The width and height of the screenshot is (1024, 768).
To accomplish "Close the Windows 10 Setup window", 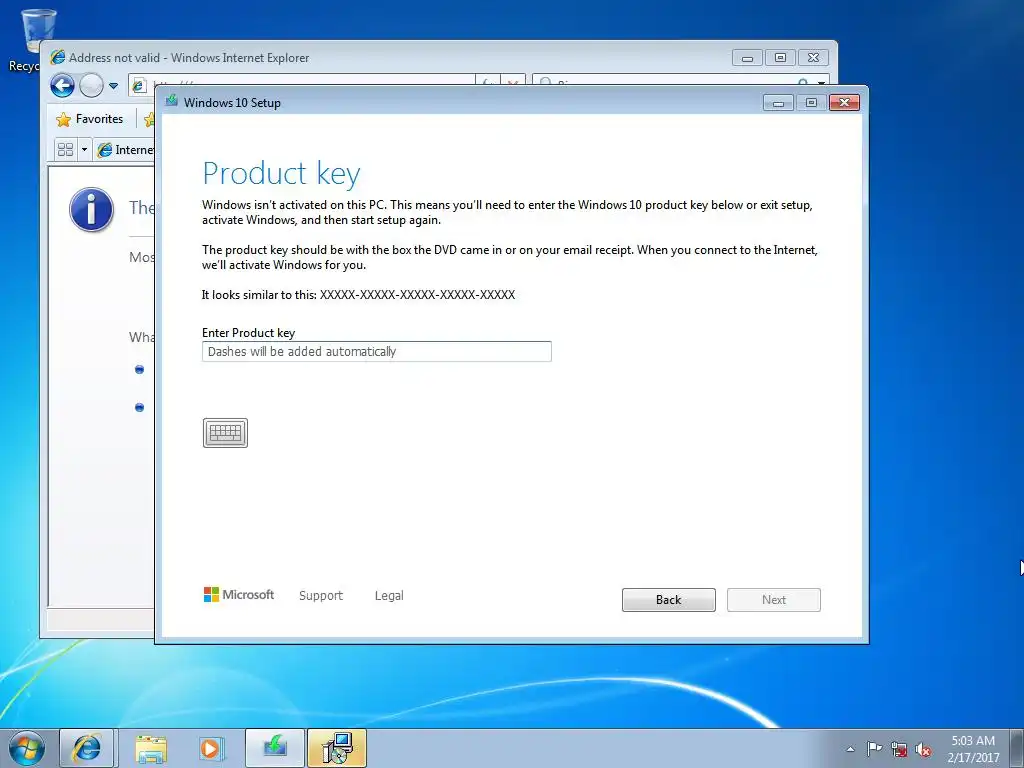I will [x=844, y=103].
